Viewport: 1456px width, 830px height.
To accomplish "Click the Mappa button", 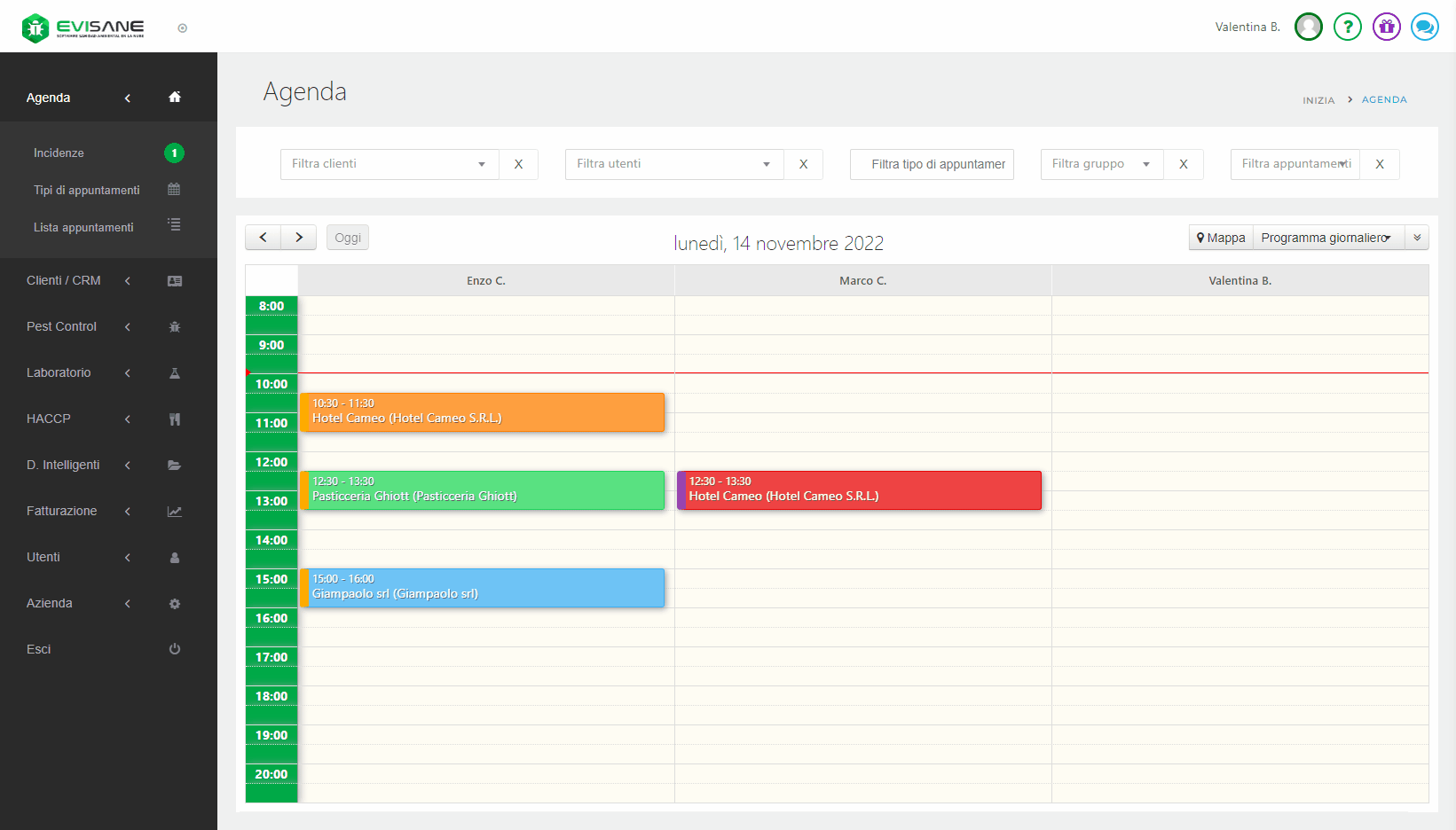I will click(x=1221, y=238).
